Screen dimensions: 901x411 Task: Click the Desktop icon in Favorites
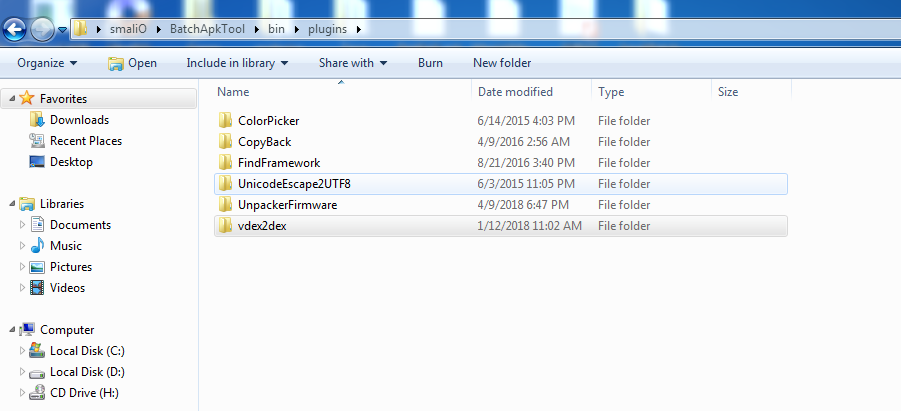[x=37, y=162]
